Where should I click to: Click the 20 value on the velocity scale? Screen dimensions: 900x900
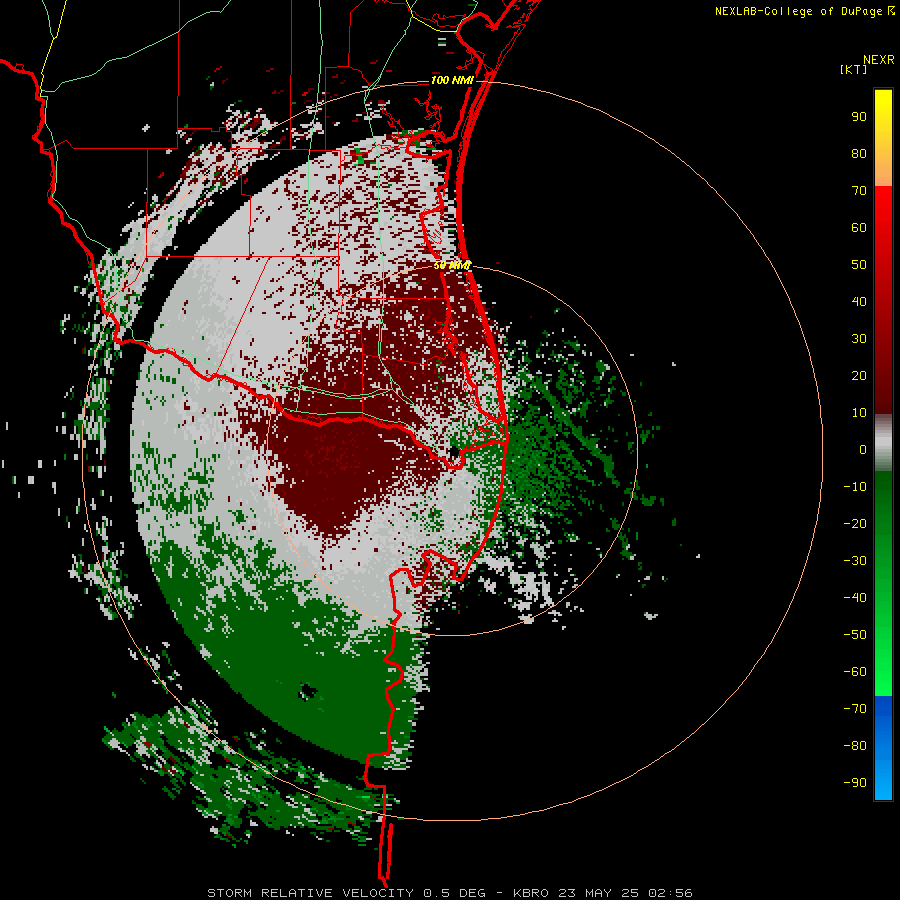[859, 375]
